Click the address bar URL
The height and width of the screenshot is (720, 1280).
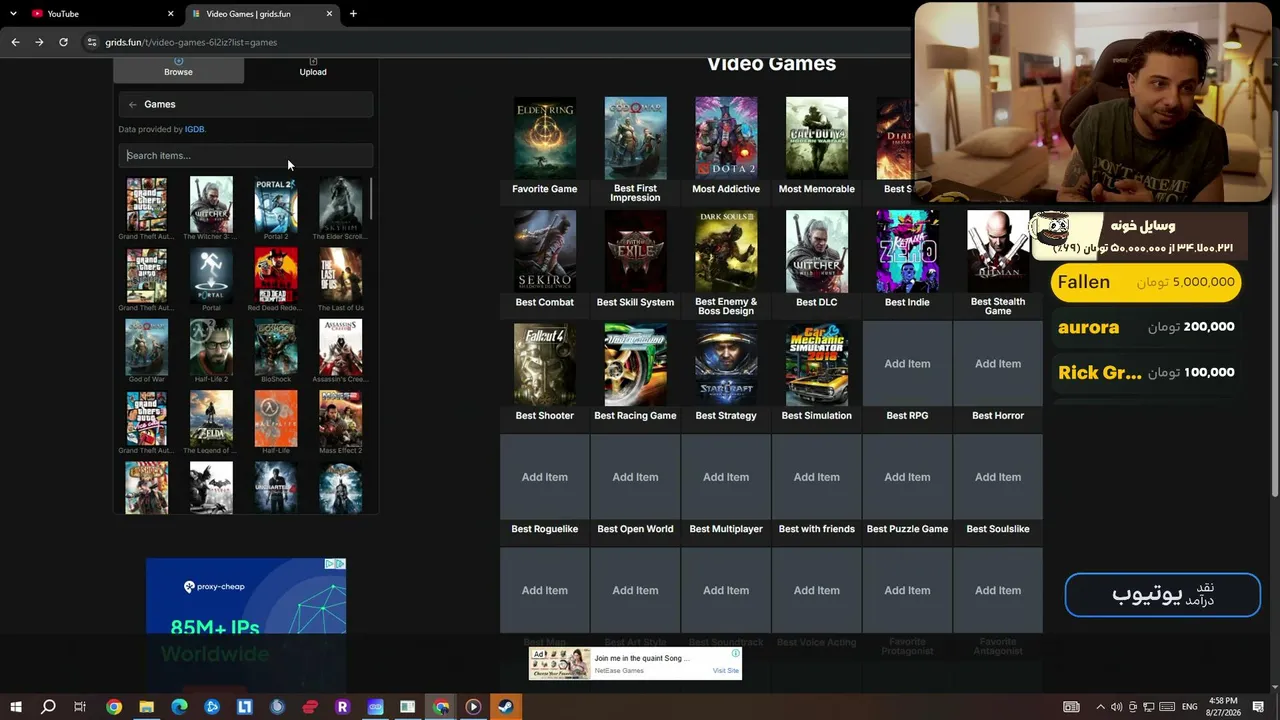(x=191, y=42)
